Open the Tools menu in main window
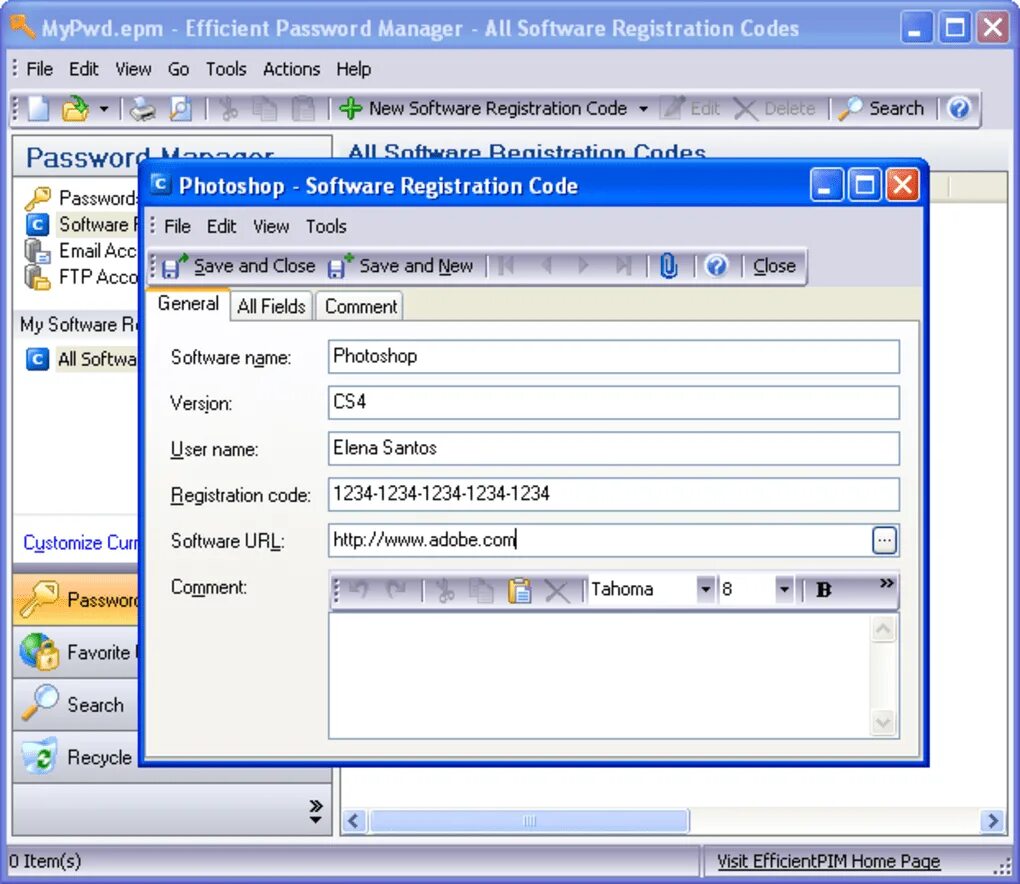 tap(226, 69)
